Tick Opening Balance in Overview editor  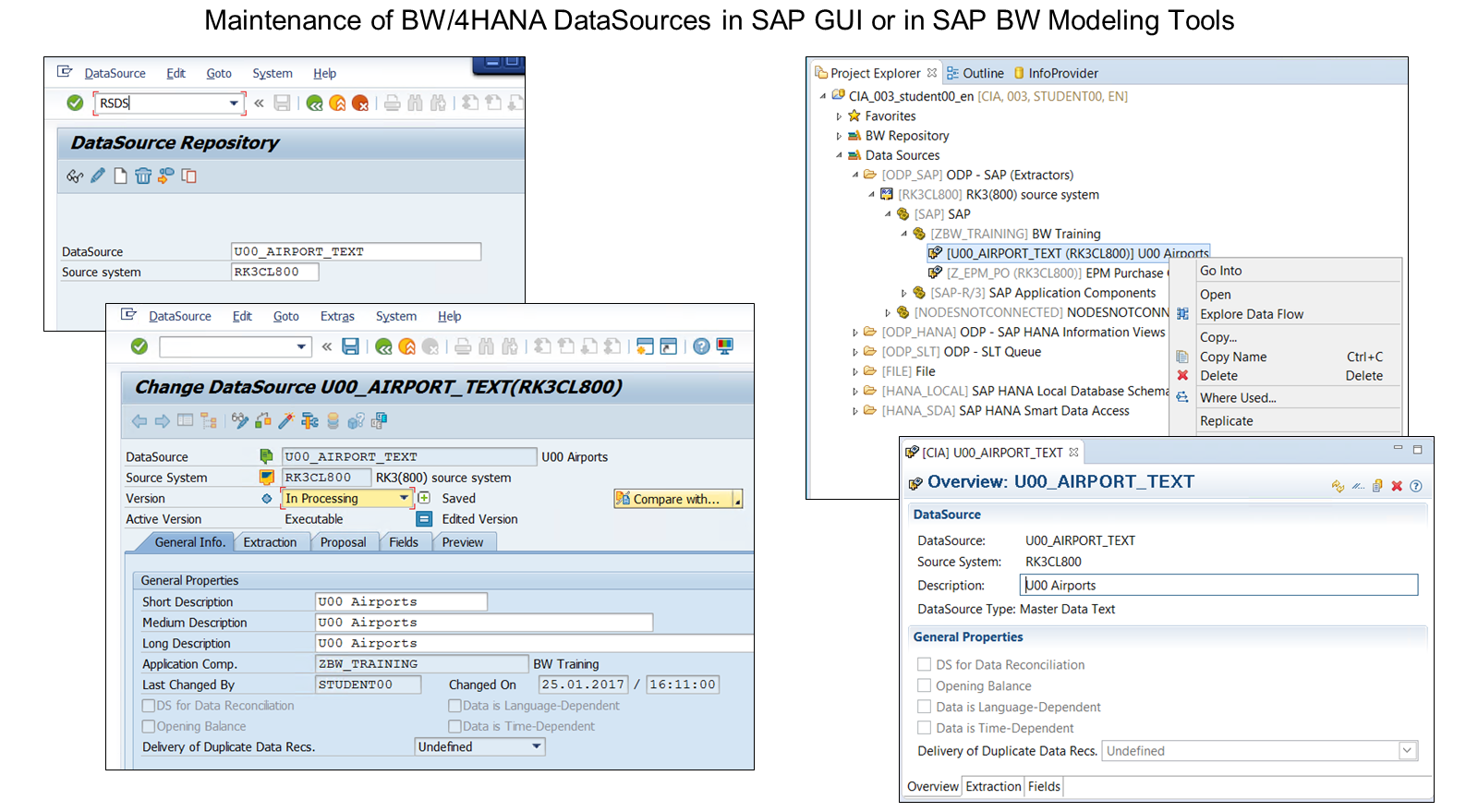point(924,685)
